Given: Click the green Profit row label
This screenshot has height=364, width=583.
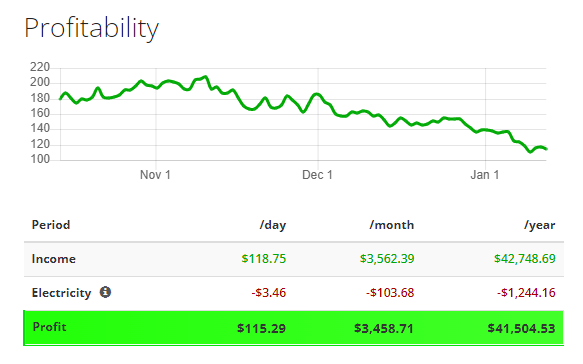Looking at the screenshot, I should click(x=49, y=327).
